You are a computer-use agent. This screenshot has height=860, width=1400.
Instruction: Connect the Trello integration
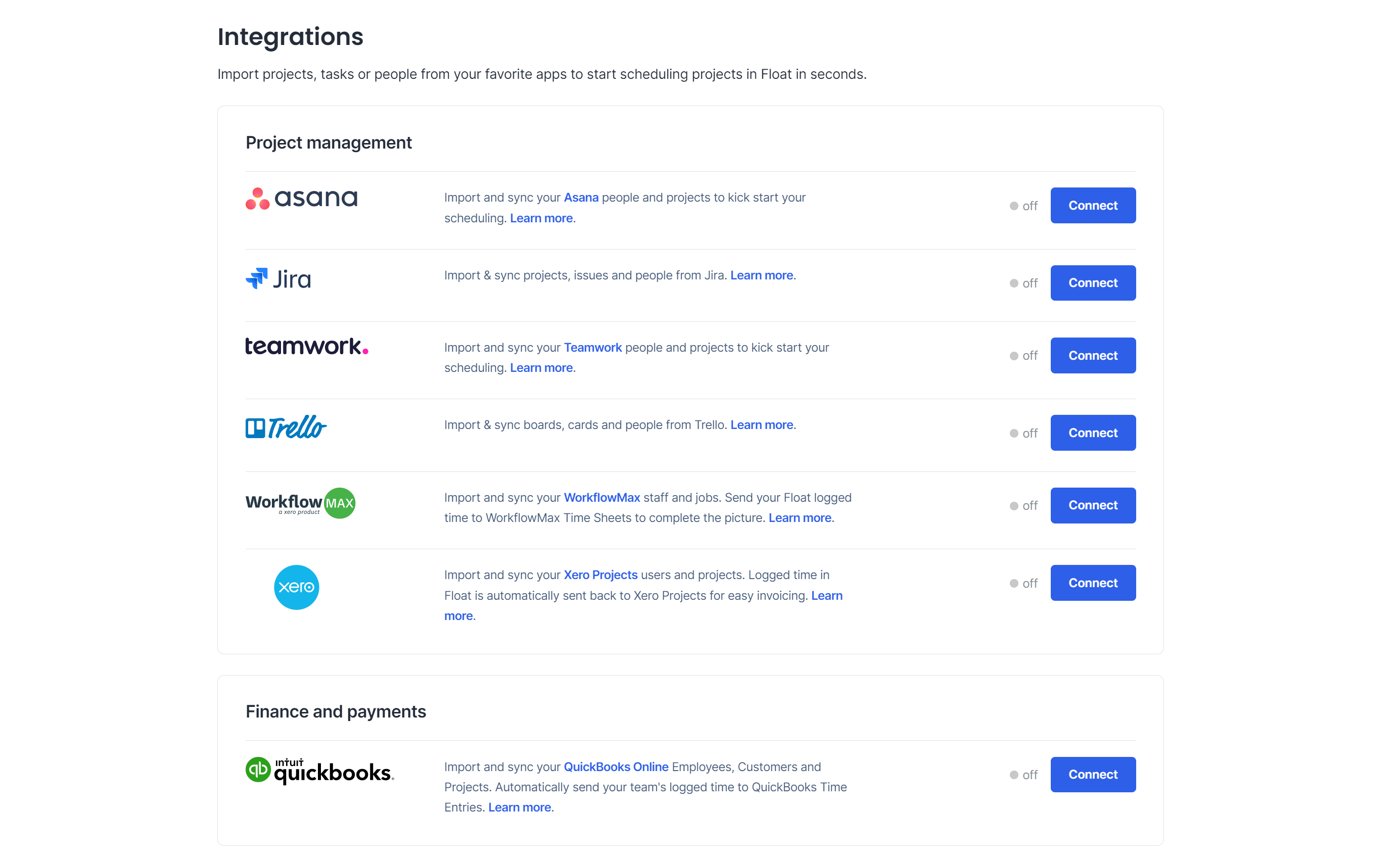click(1093, 433)
